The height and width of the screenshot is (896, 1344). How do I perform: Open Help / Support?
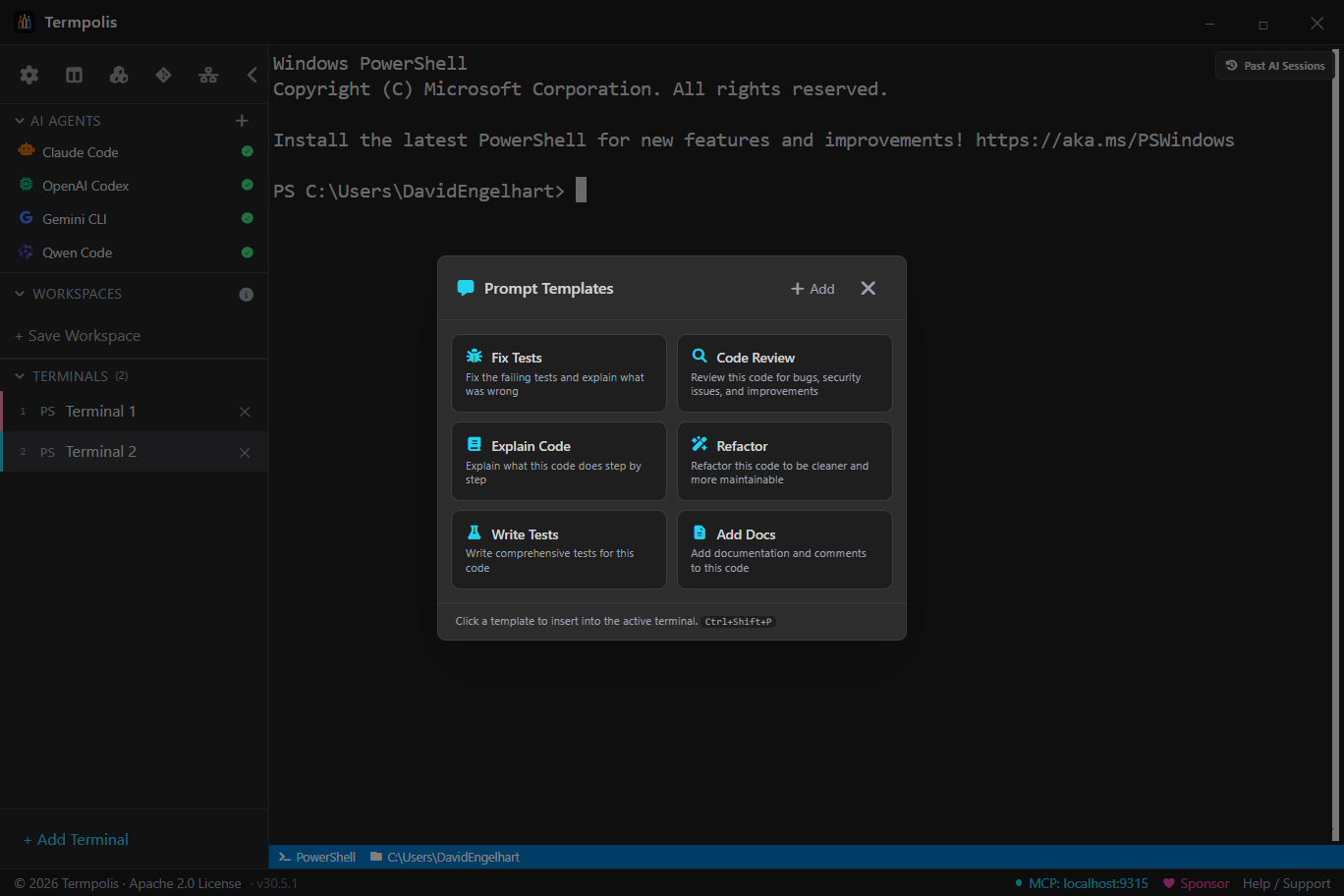(1286, 883)
